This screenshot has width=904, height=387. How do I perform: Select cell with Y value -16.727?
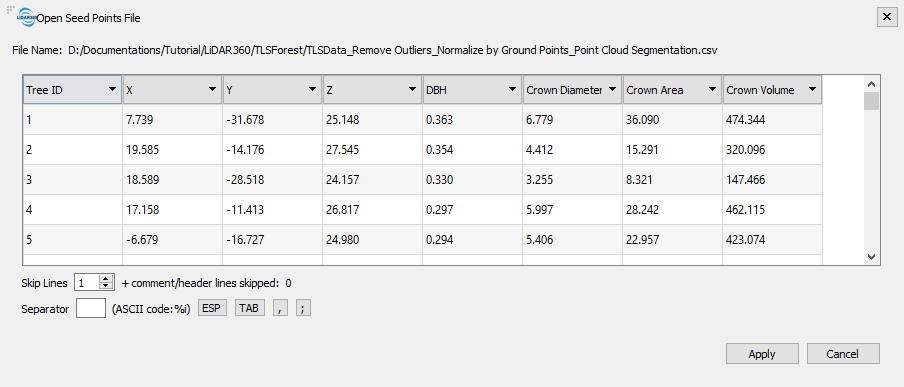[x=272, y=239]
